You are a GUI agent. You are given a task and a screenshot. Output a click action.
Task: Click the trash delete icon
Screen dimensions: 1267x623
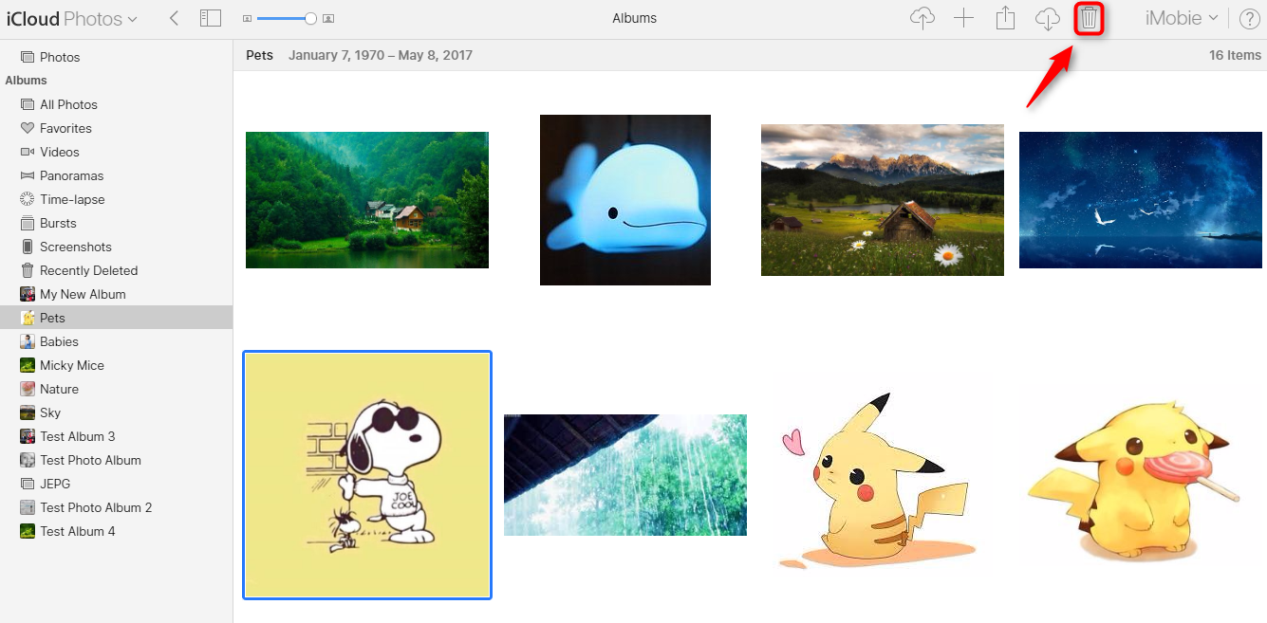1089,18
